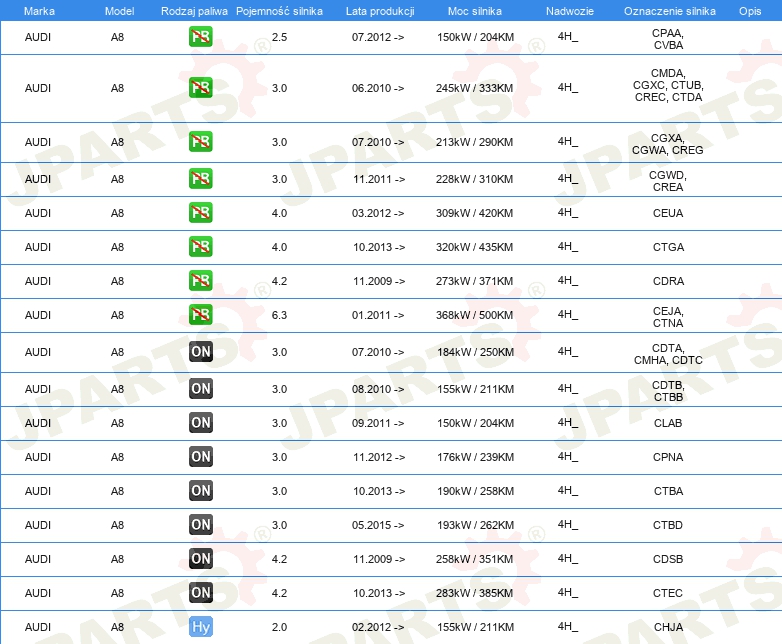Screen dimensions: 782x644
Task: Click the 'Oznaczenie silnika' column header
Action: [x=668, y=10]
